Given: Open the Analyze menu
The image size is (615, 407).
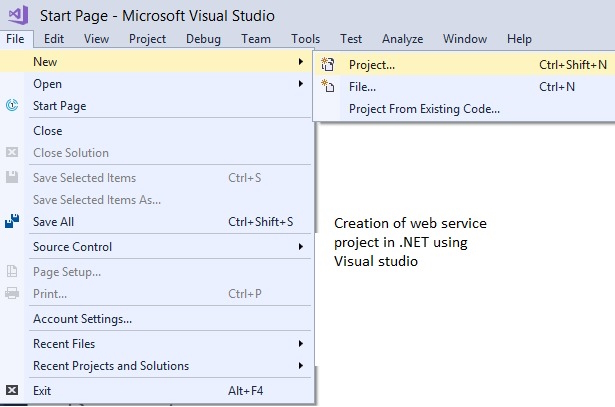Looking at the screenshot, I should 402,39.
